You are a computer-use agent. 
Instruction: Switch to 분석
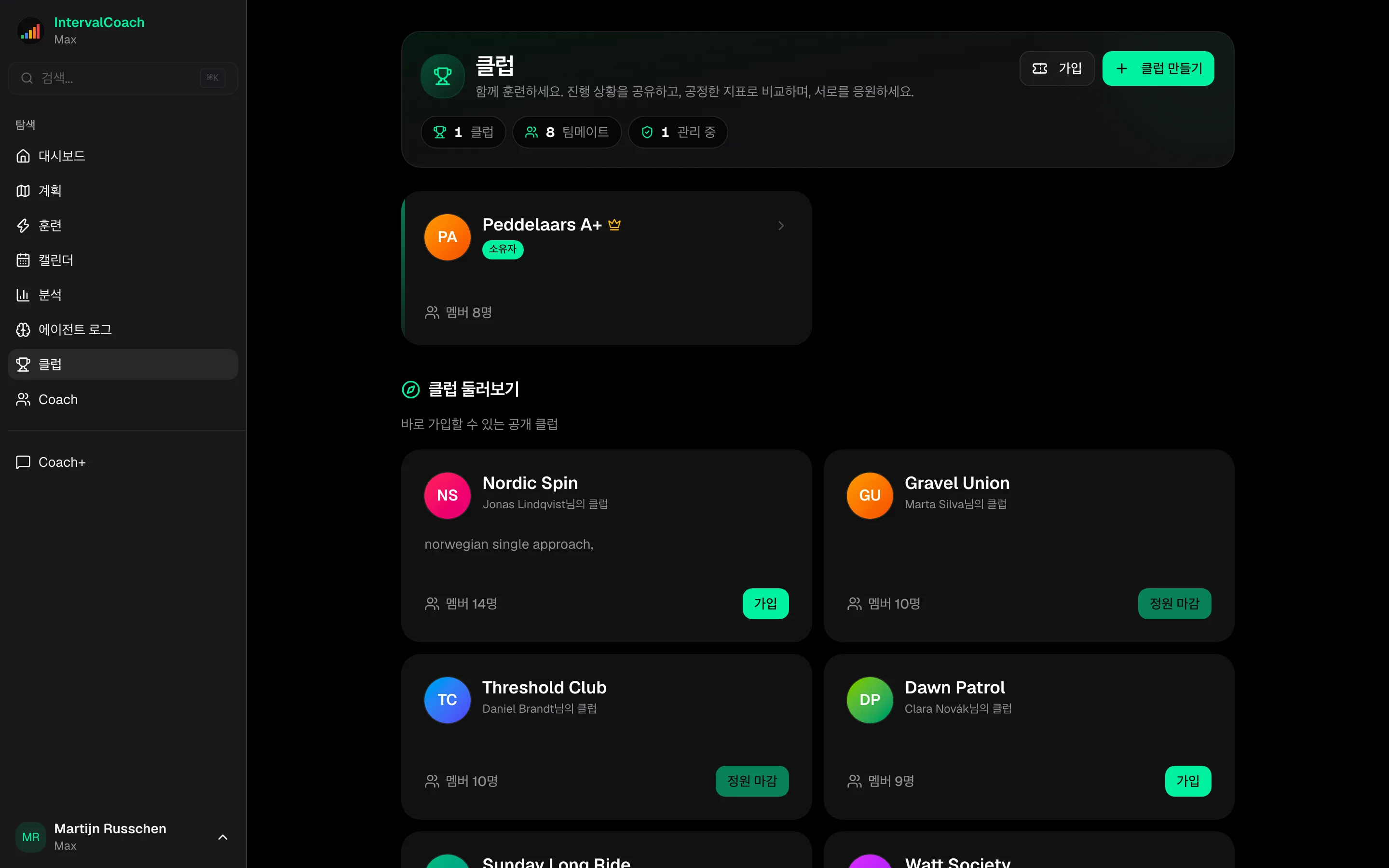point(123,295)
